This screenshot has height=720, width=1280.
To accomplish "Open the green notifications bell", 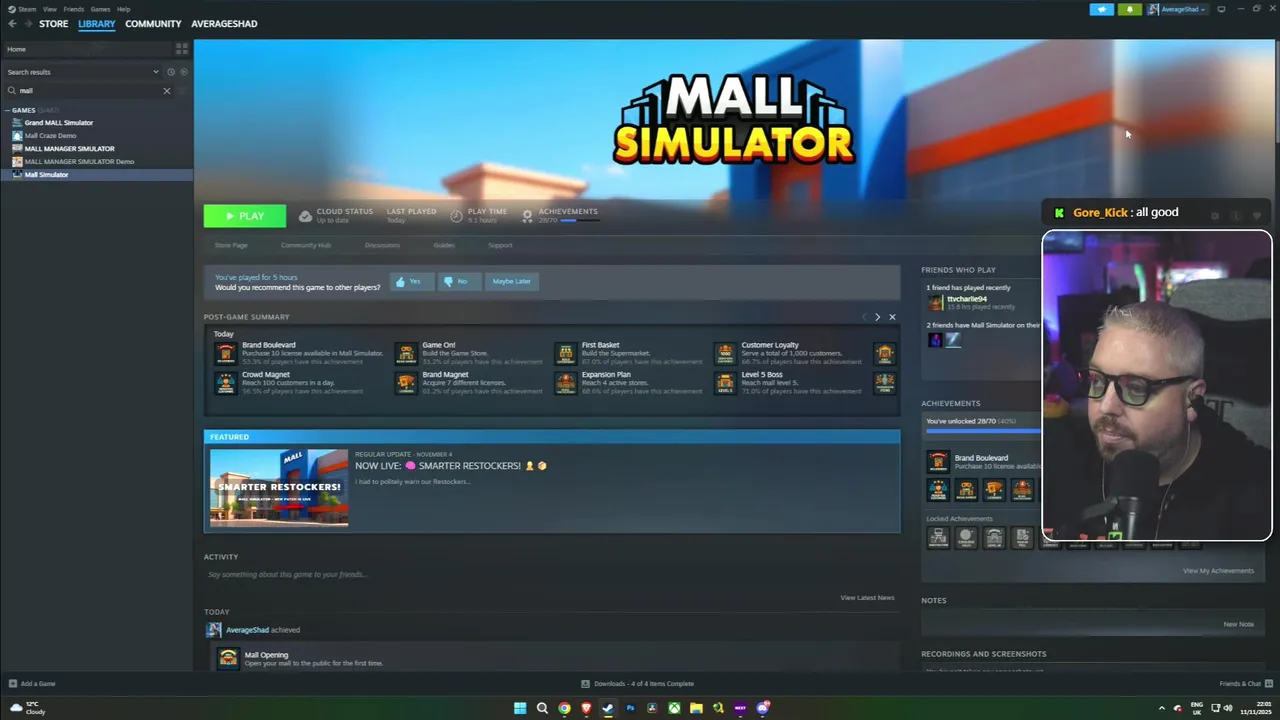I will [x=1130, y=9].
